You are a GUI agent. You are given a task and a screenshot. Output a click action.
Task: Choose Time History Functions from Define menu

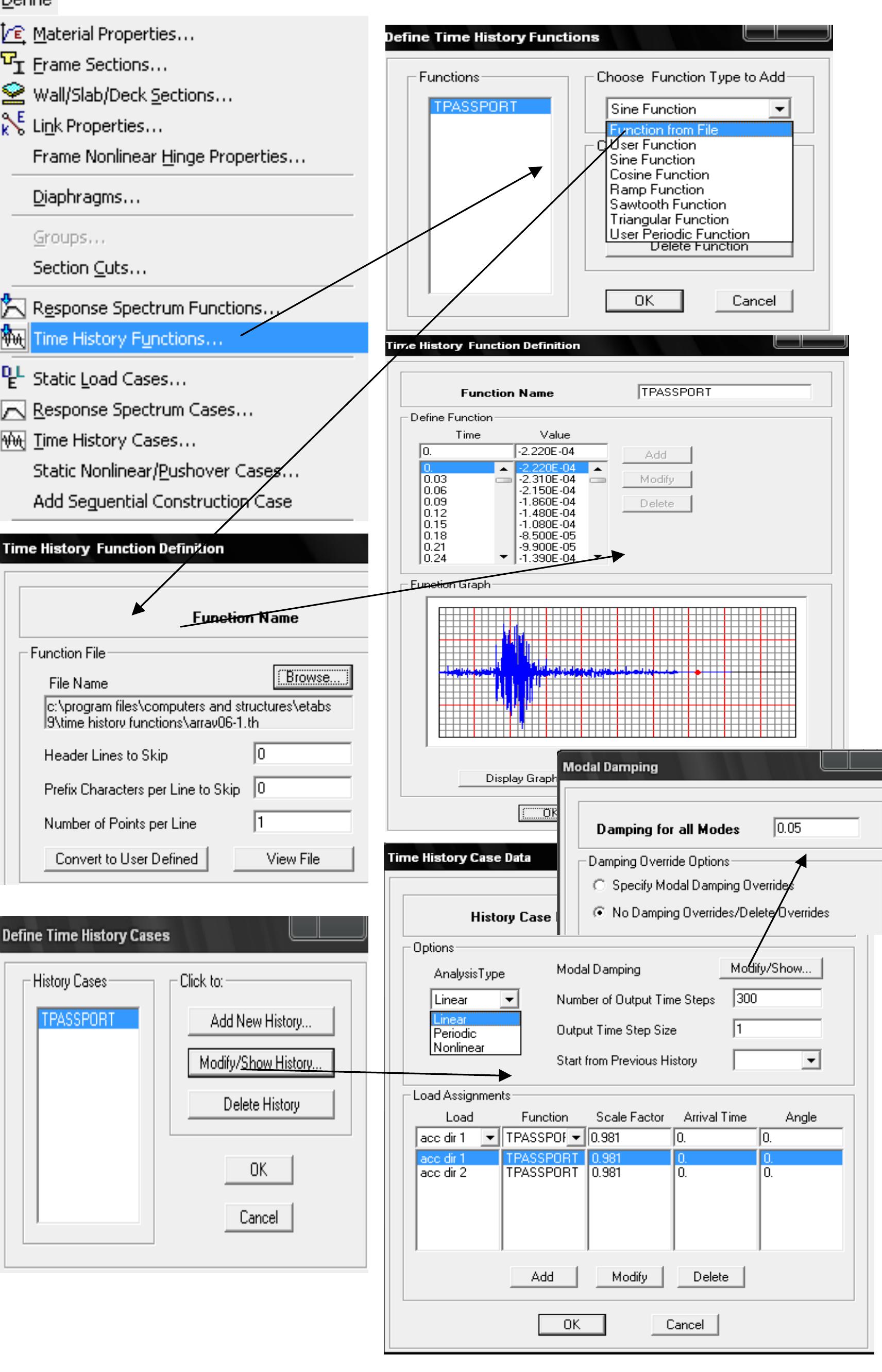tap(128, 339)
